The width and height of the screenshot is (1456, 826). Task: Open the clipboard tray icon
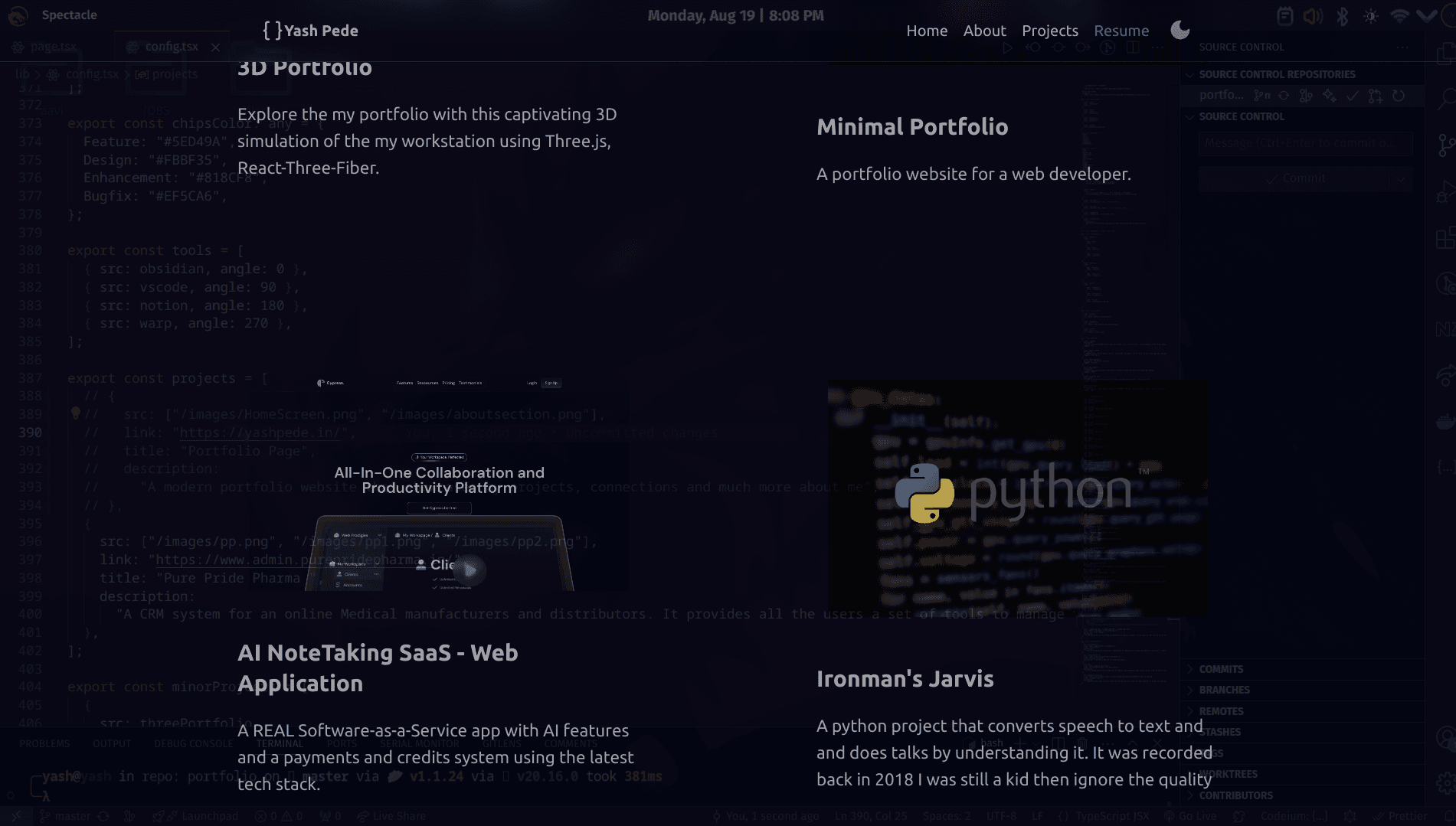[x=1284, y=16]
